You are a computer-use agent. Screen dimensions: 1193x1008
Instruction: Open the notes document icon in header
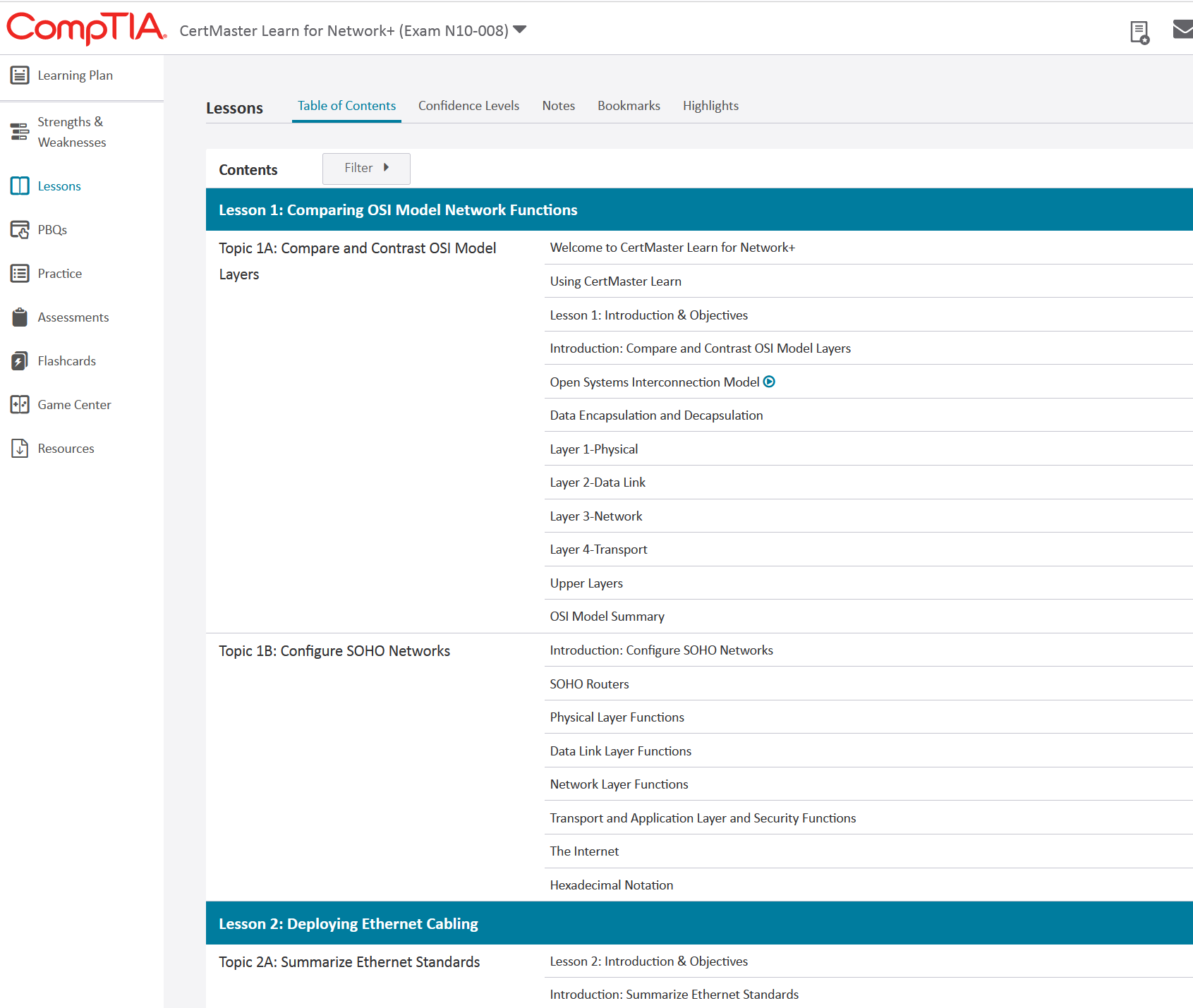1139,32
